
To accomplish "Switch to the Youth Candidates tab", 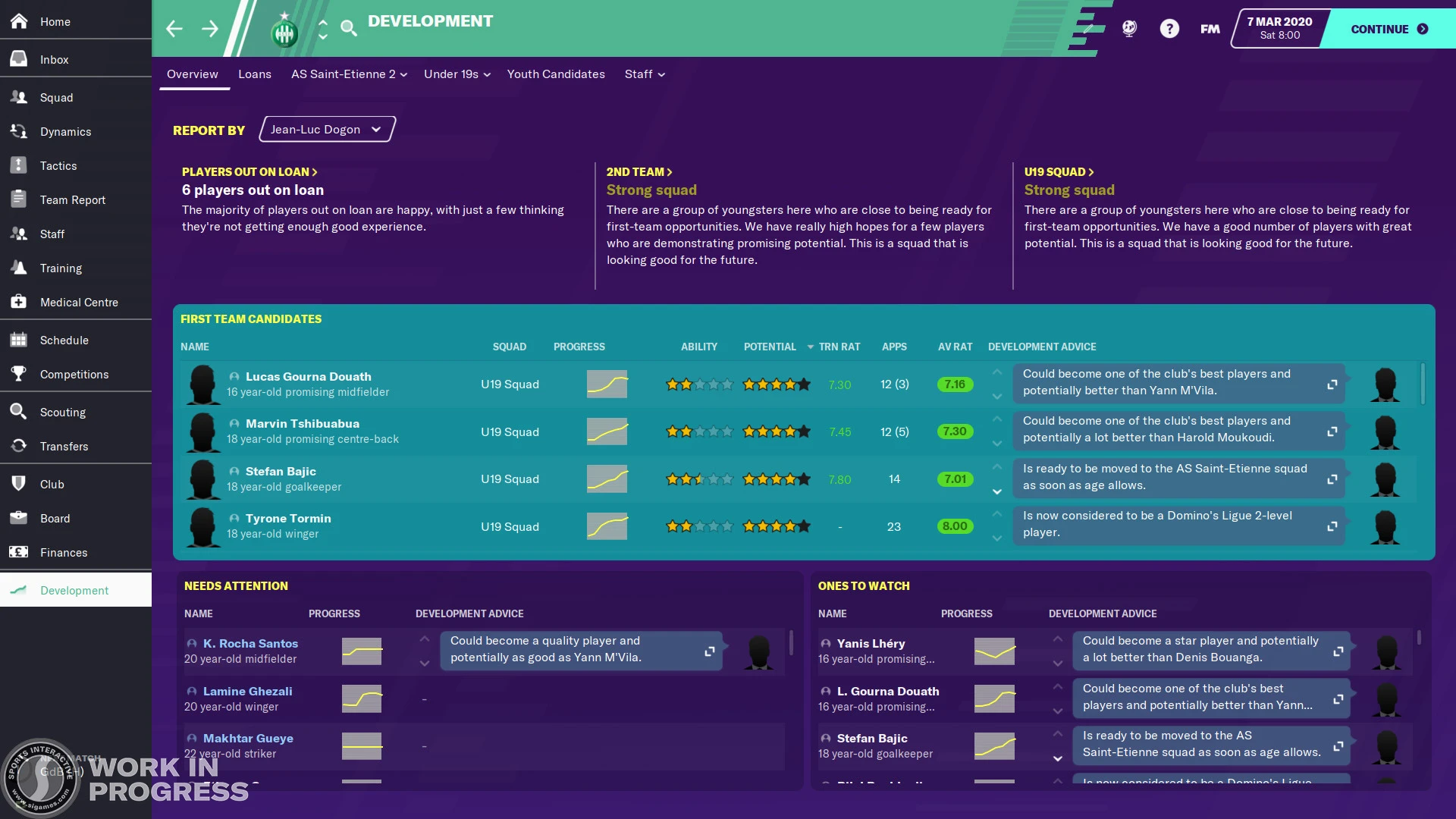I will pyautogui.click(x=556, y=74).
